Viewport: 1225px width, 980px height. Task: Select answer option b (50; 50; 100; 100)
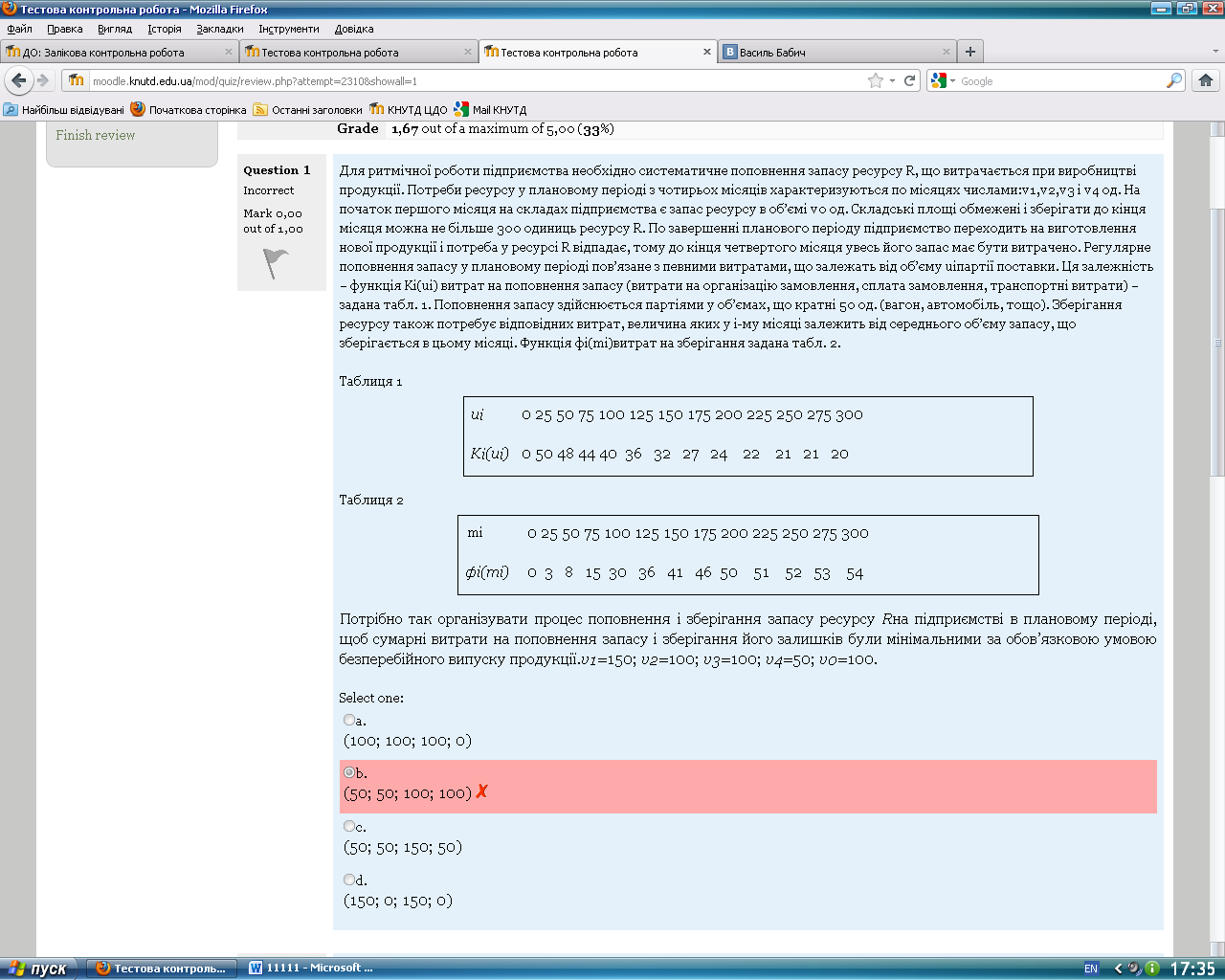(349, 772)
